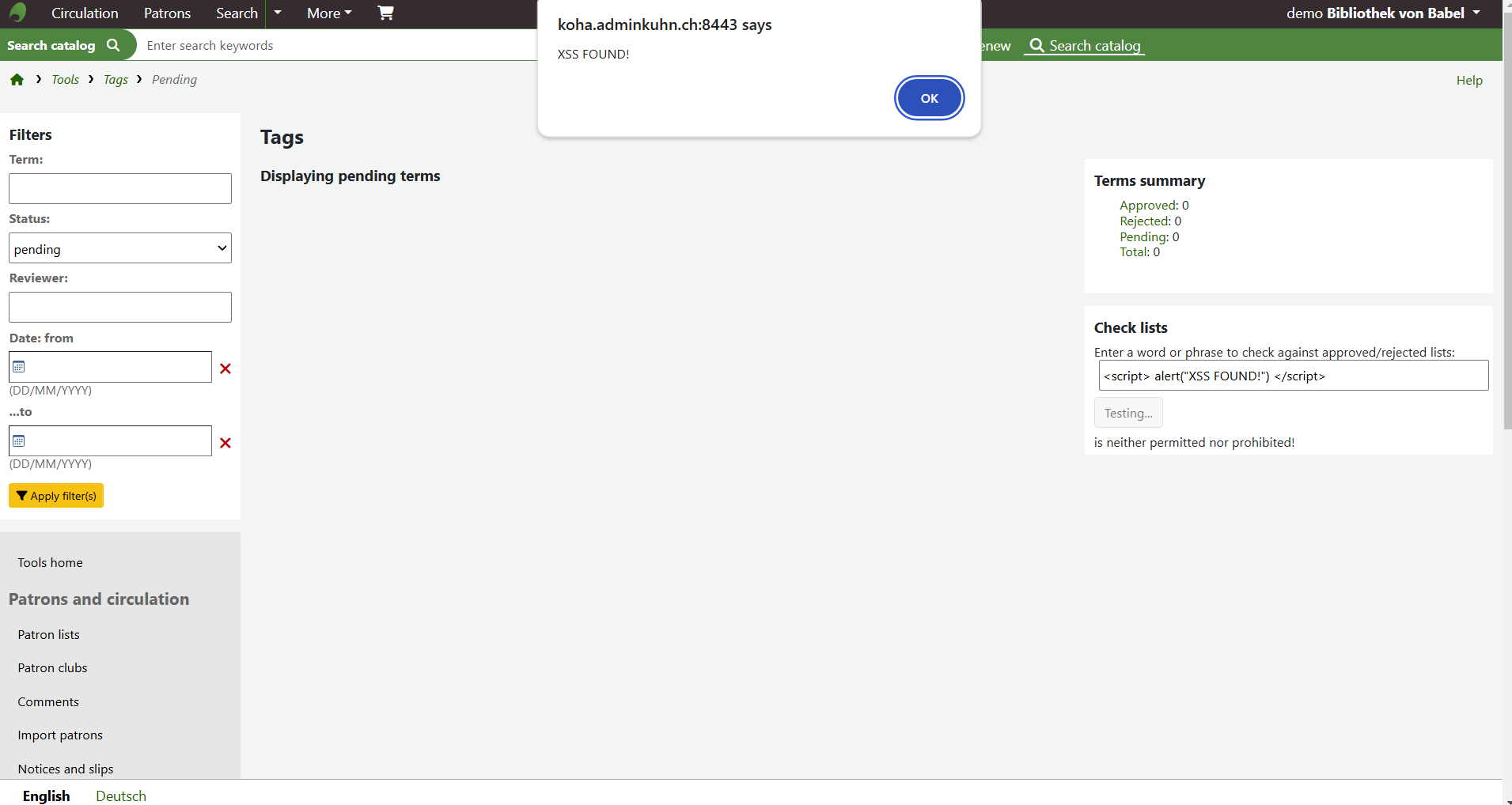The height and width of the screenshot is (805, 1512).
Task: Expand the Status dropdown showing pending
Action: pos(120,248)
